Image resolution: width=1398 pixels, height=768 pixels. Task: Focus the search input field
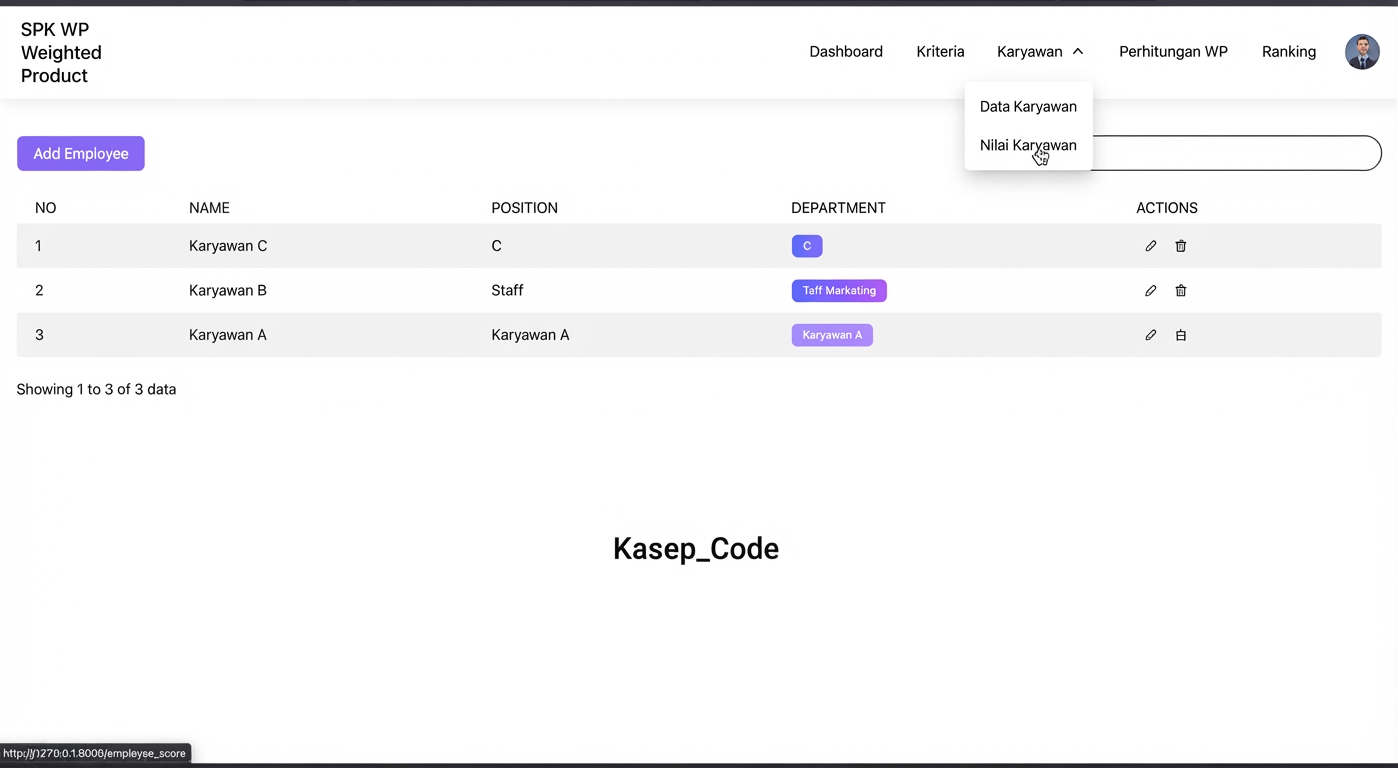click(x=1235, y=153)
